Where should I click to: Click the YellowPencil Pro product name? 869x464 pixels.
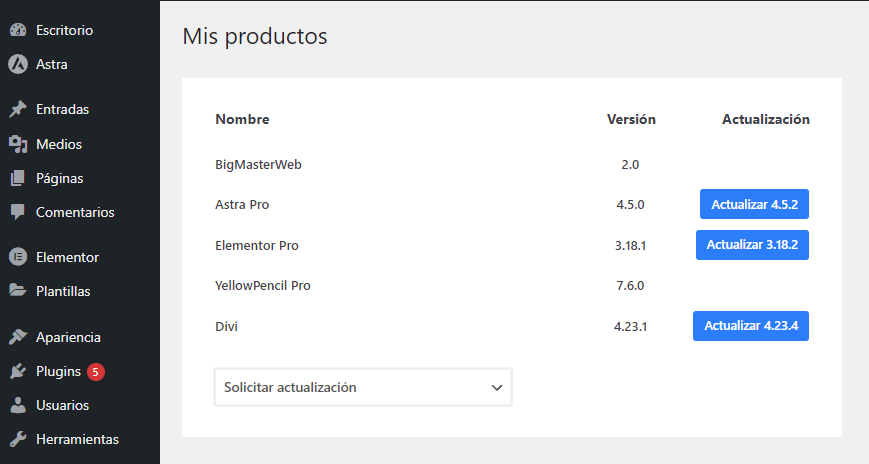[x=263, y=285]
